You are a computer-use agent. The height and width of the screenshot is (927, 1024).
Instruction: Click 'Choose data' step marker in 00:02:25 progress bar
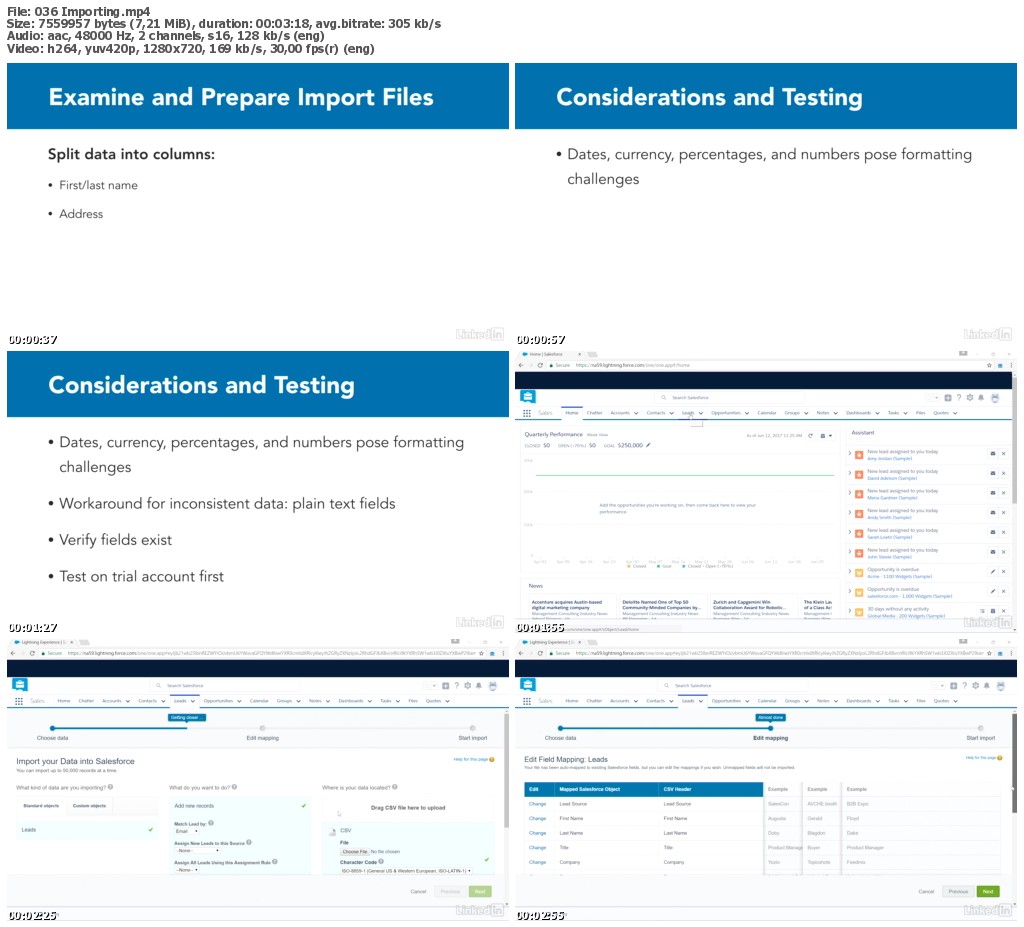point(52,728)
